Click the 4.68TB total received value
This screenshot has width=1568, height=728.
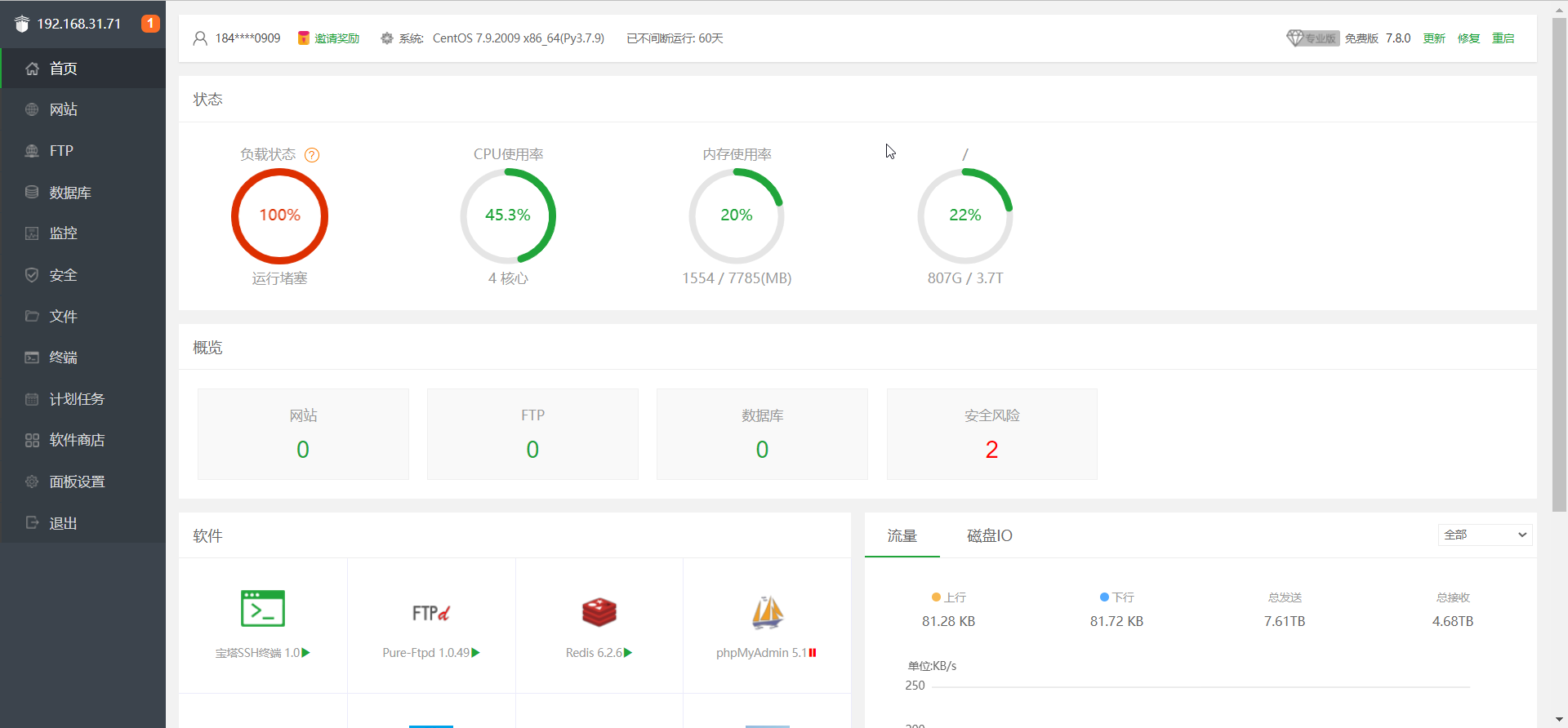point(1453,621)
